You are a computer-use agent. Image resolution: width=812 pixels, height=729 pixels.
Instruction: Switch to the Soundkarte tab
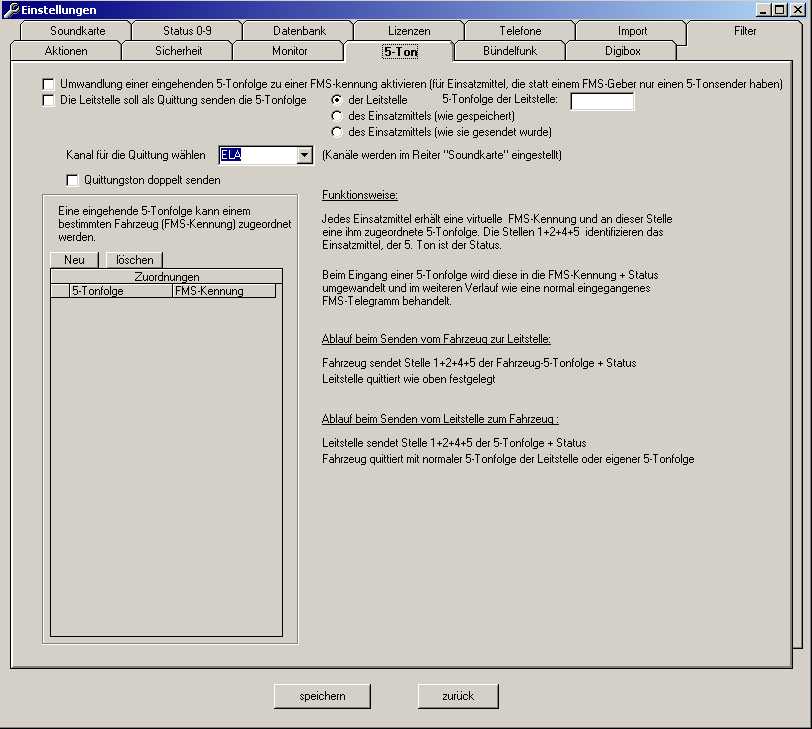[x=77, y=31]
